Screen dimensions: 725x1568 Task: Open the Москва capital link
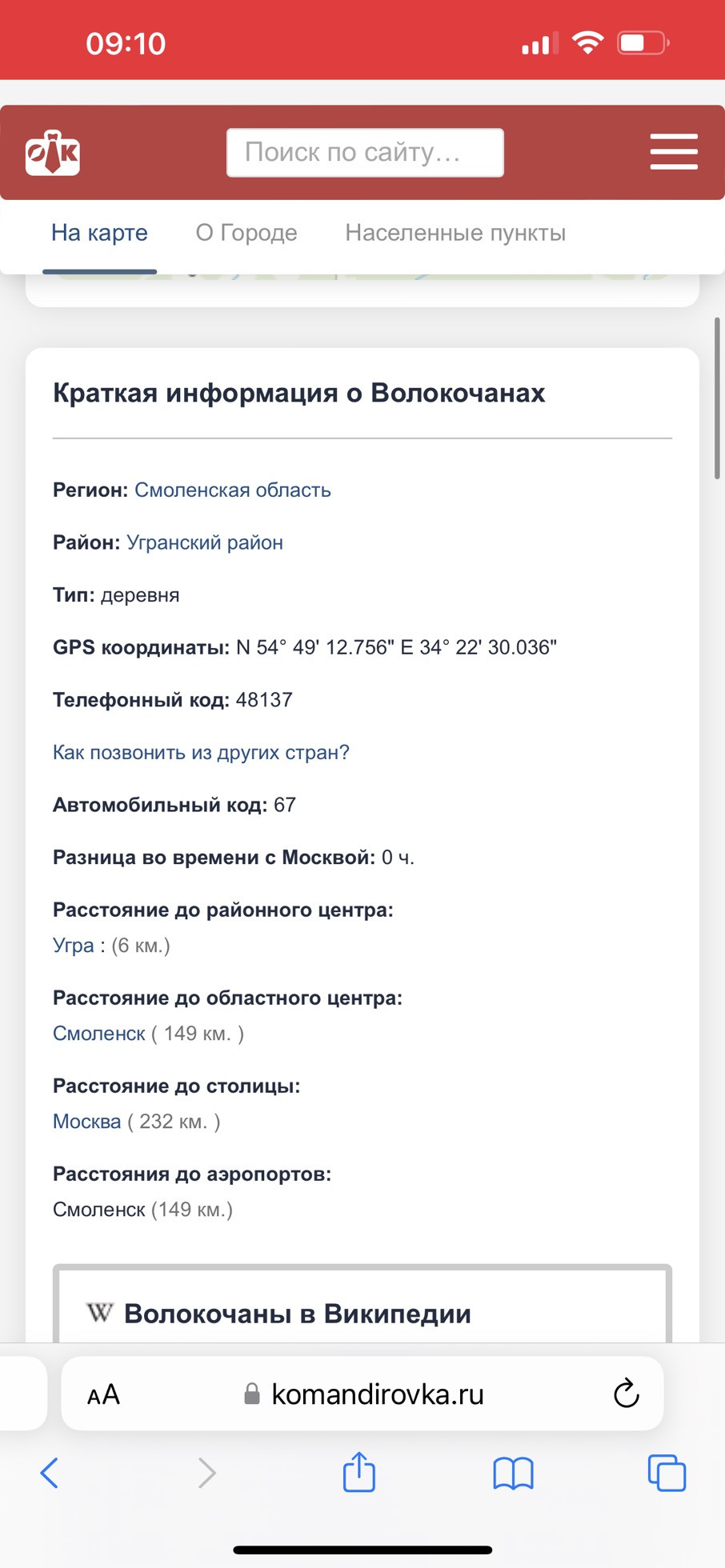click(x=86, y=1121)
